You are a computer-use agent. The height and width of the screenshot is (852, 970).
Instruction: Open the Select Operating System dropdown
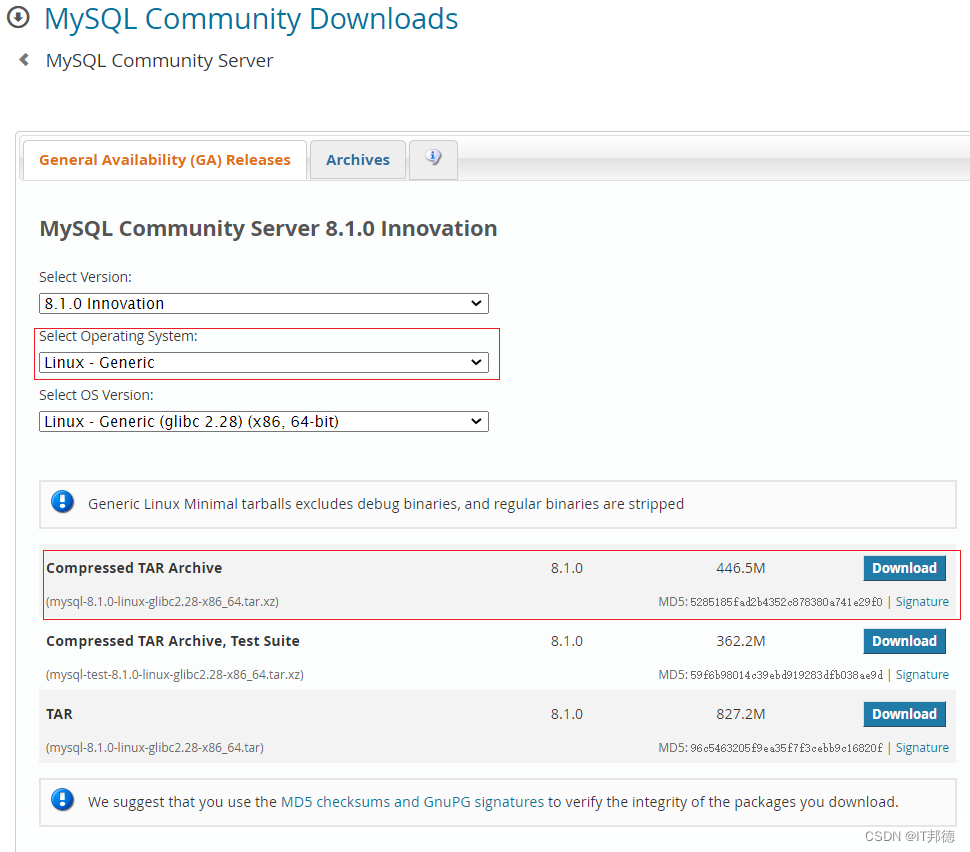click(264, 363)
